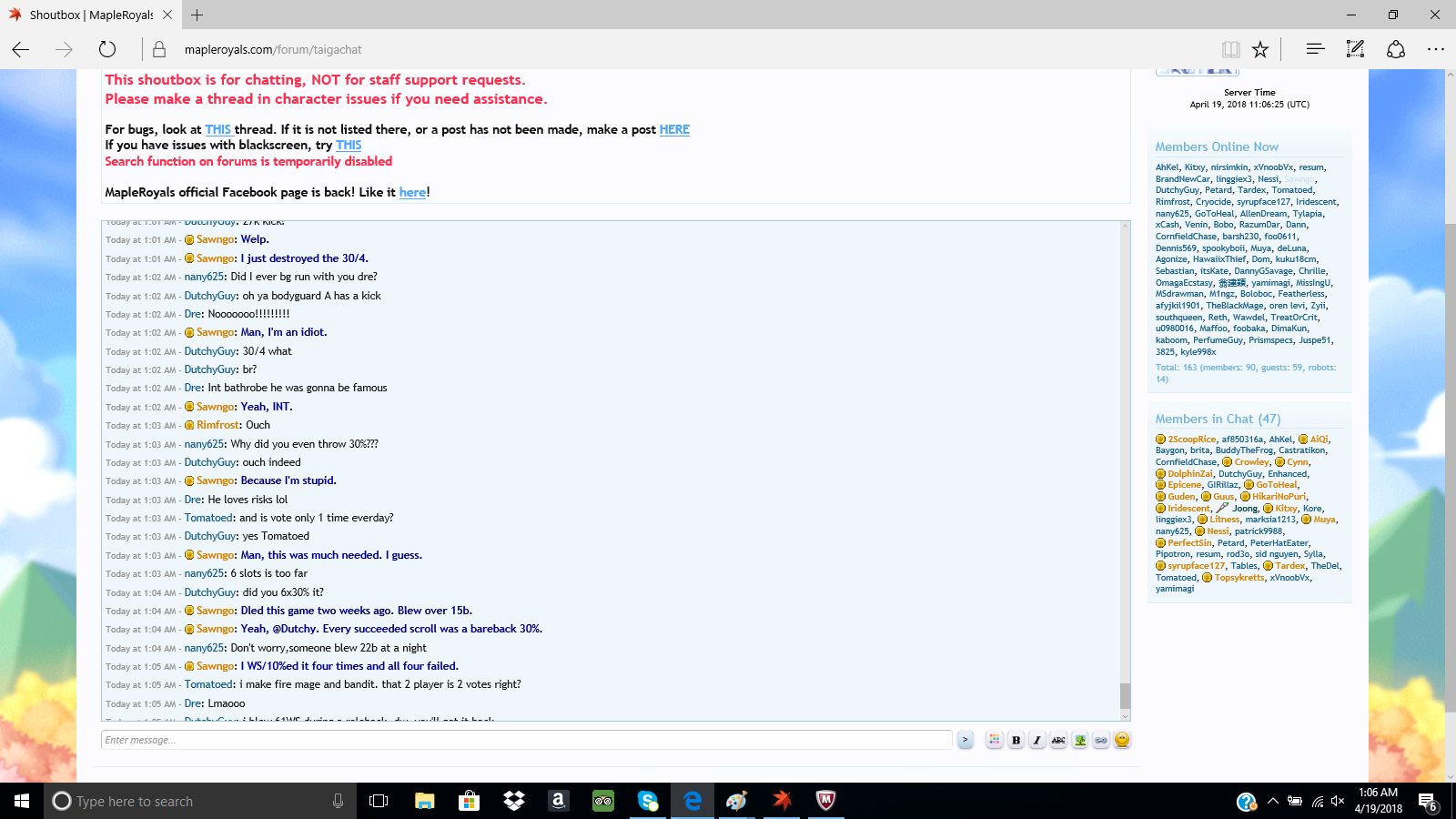
Task: Open a new browser tab
Action: click(197, 15)
